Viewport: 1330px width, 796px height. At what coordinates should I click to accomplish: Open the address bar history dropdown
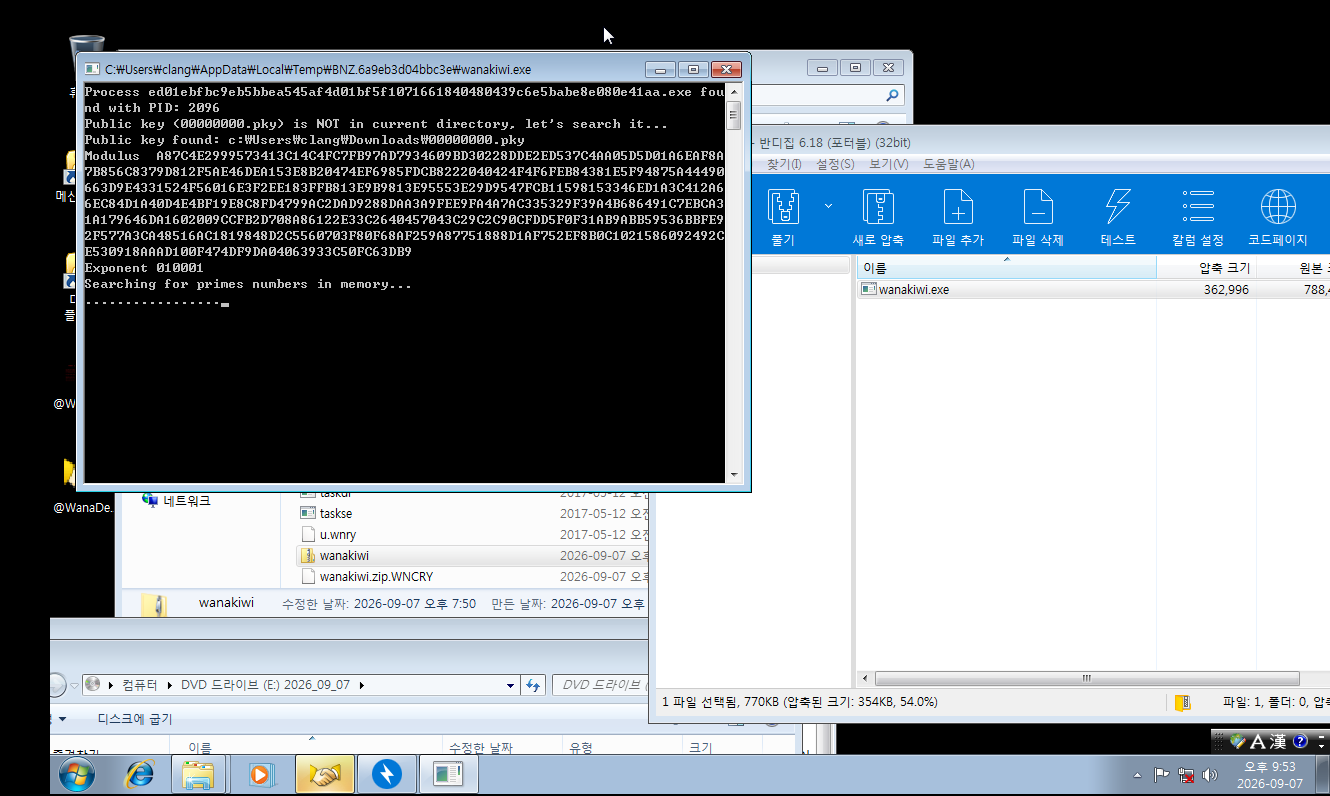[511, 685]
